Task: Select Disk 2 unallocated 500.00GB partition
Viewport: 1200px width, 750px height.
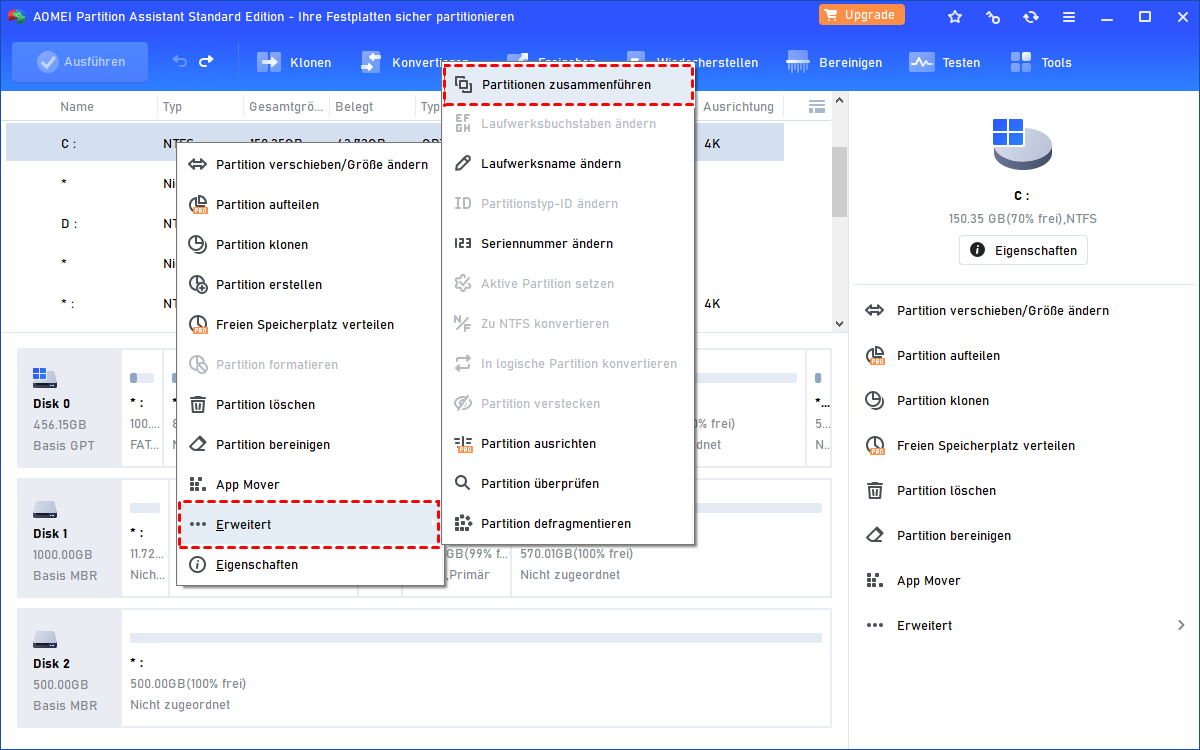Action: [476, 667]
